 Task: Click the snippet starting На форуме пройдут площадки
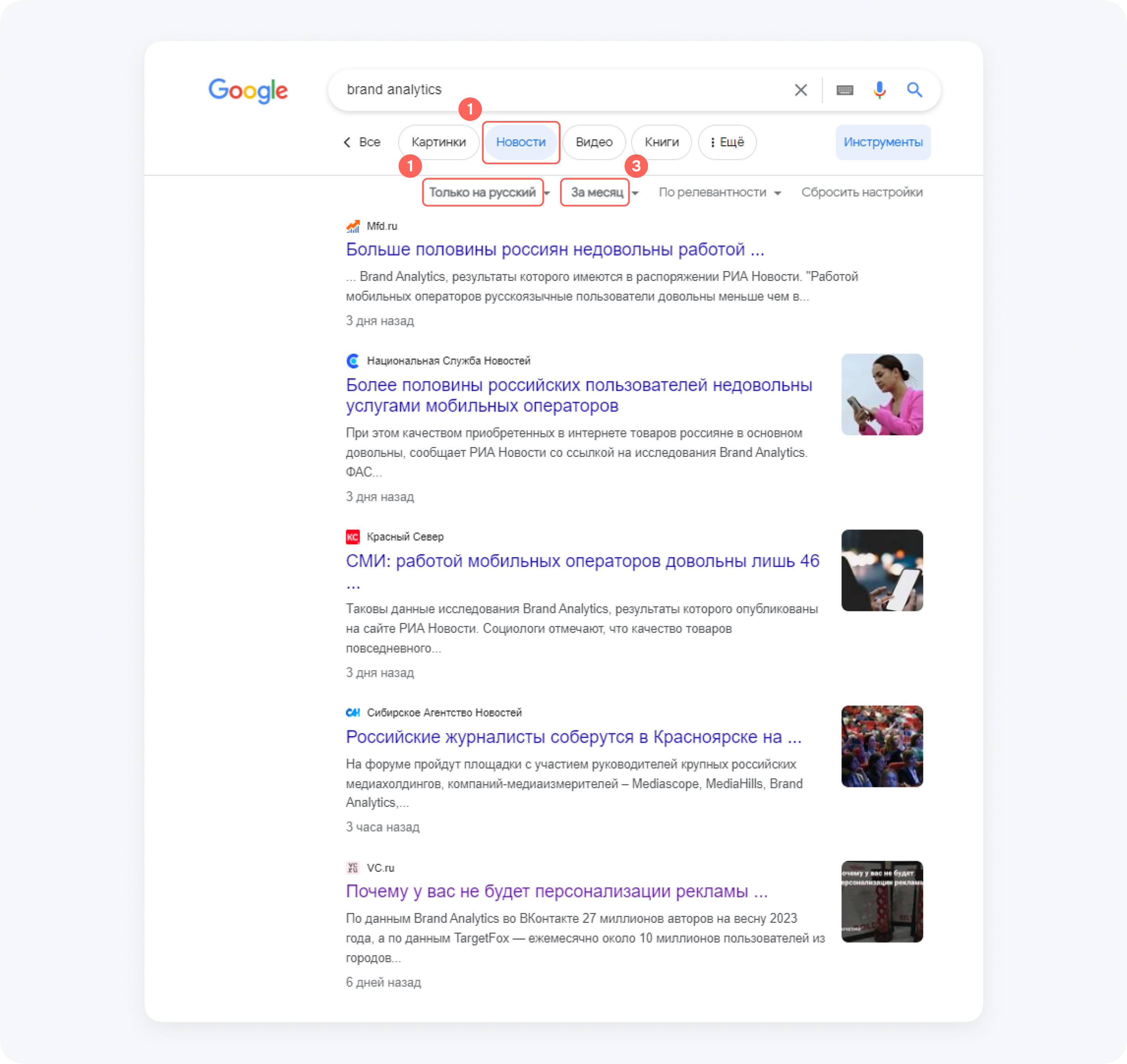(574, 783)
